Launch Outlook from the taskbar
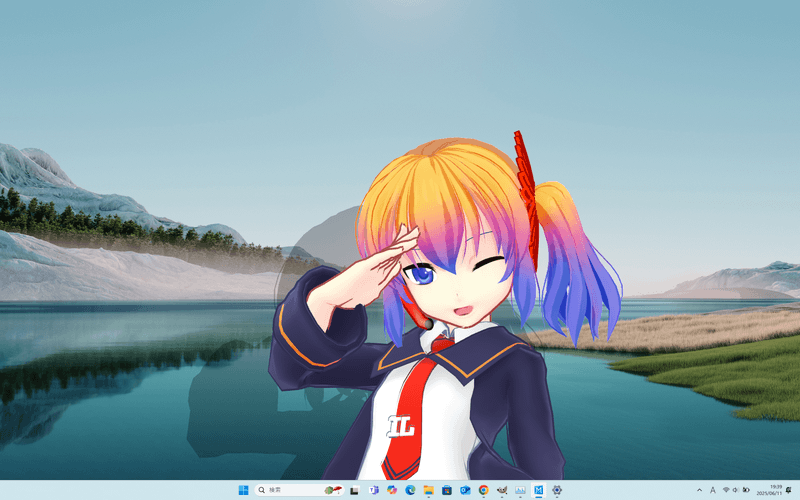 pos(465,490)
